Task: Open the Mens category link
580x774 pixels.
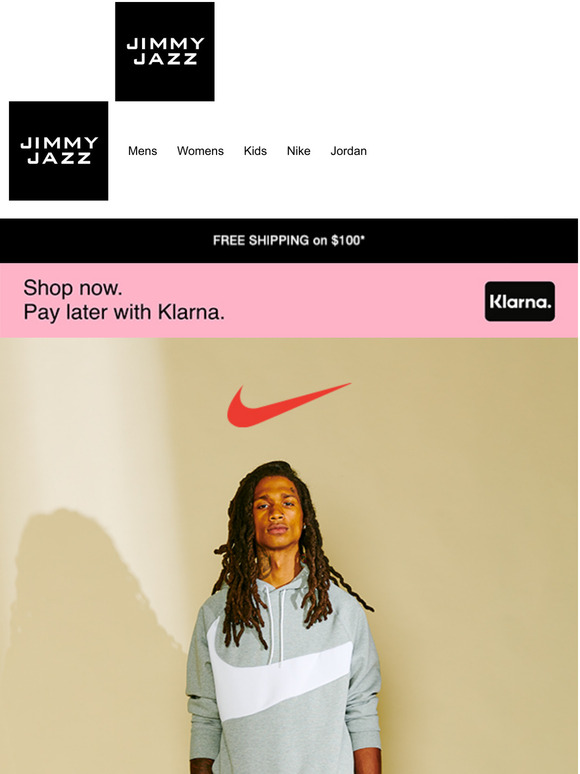Action: tap(142, 151)
